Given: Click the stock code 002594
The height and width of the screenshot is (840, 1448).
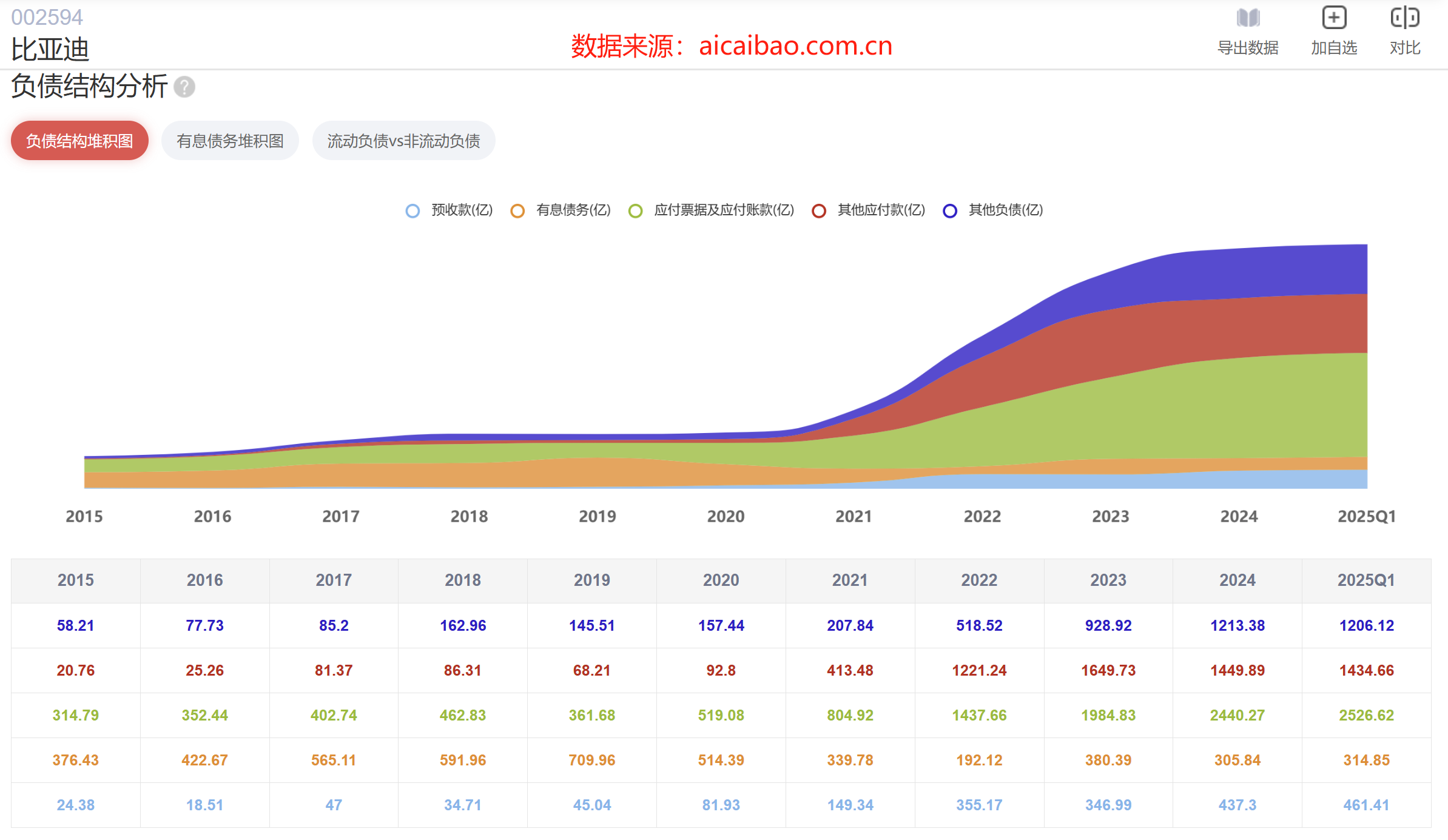Looking at the screenshot, I should pyautogui.click(x=47, y=17).
